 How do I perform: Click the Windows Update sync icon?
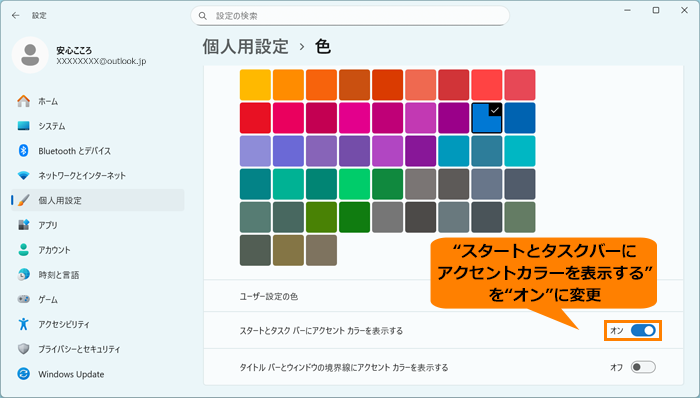pyautogui.click(x=24, y=374)
